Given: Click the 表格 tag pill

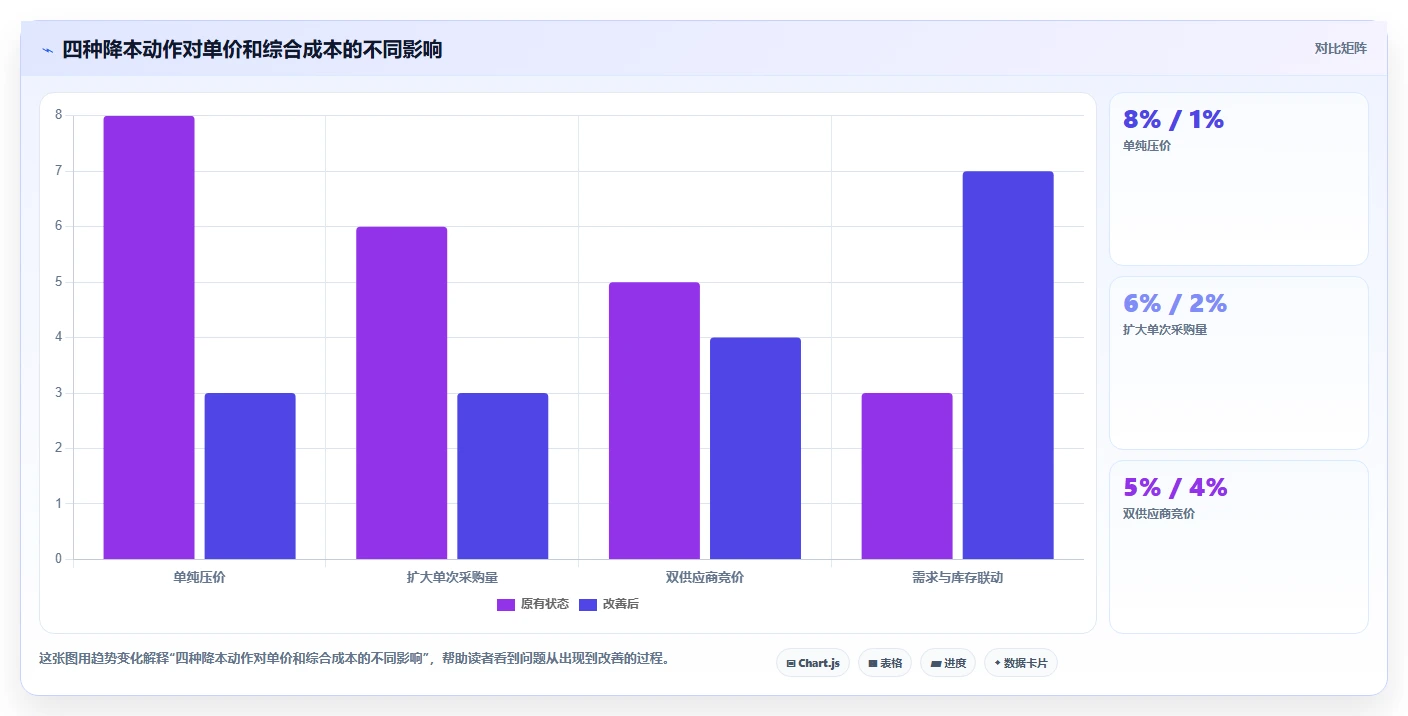Looking at the screenshot, I should pyautogui.click(x=885, y=663).
